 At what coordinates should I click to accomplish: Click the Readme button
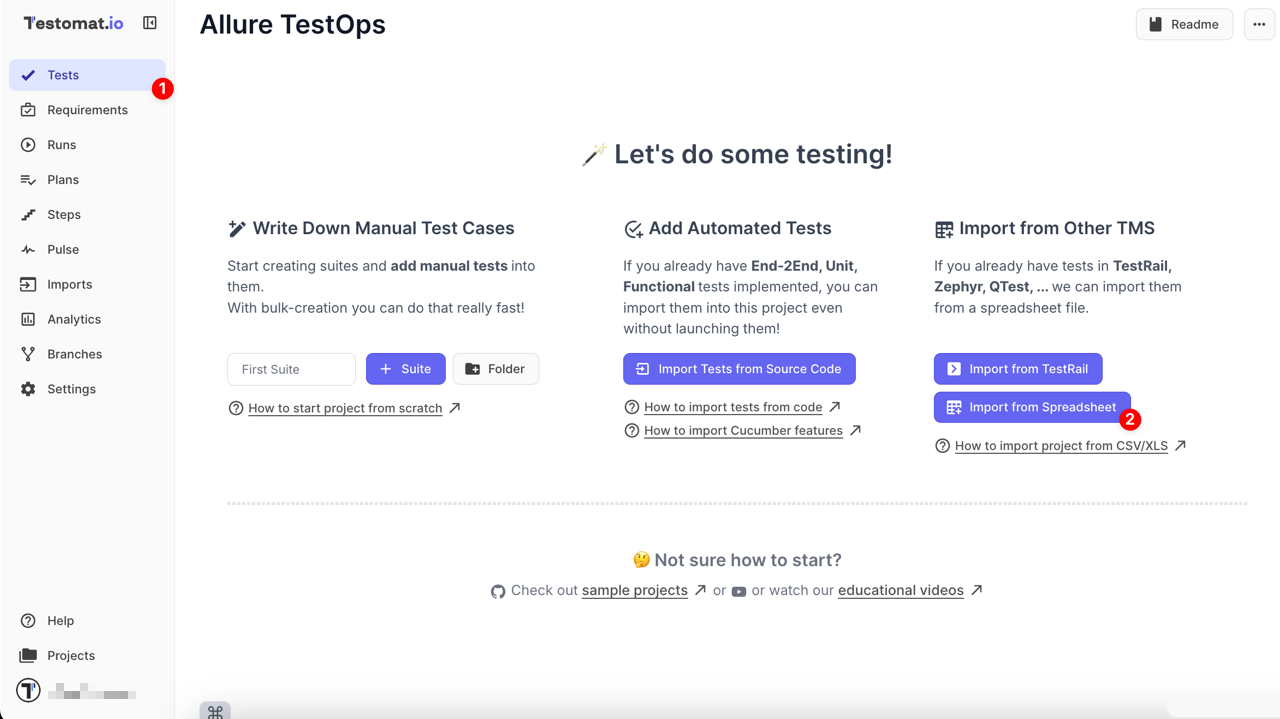point(1183,24)
